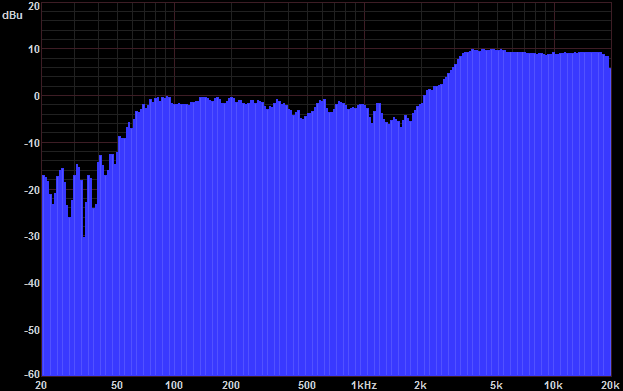The width and height of the screenshot is (623, 391).
Task: Click the -10 dBu axis value
Action: click(32, 143)
